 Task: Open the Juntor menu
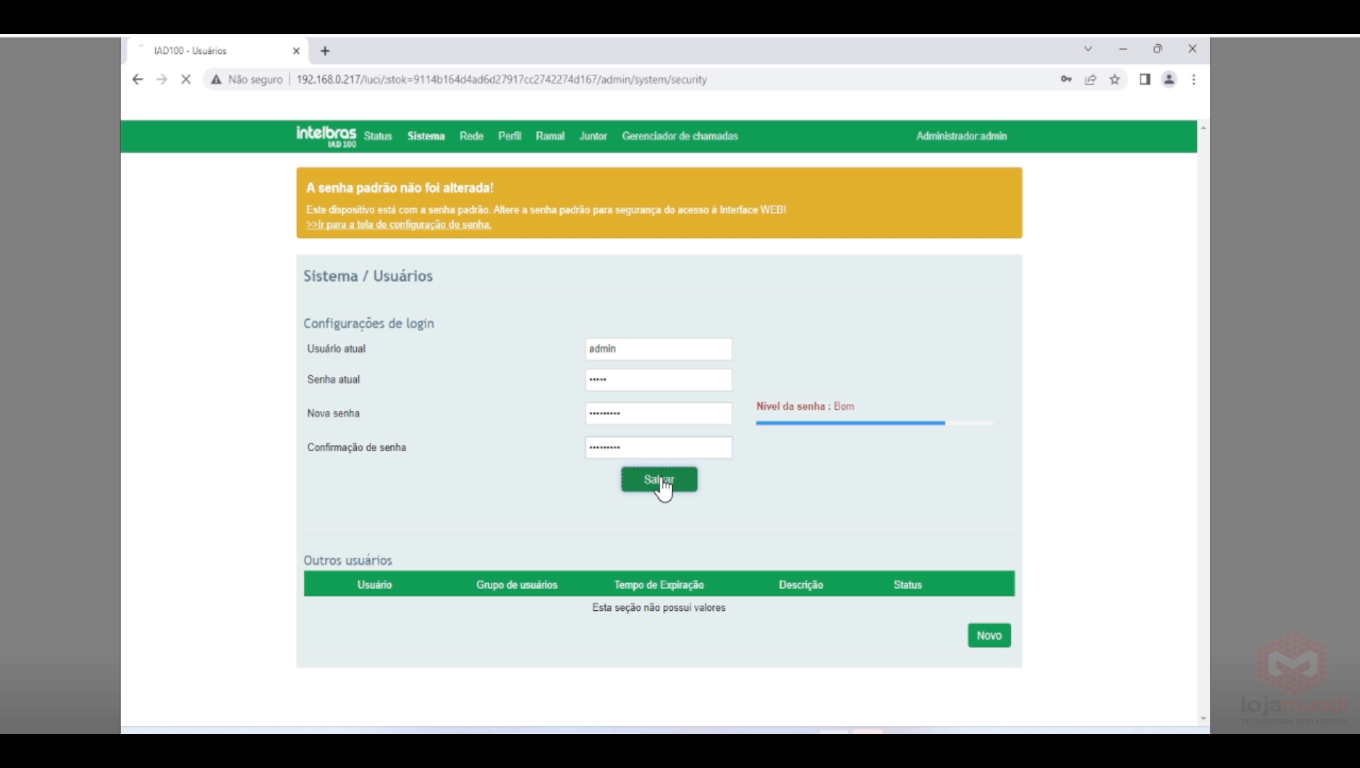(x=593, y=136)
